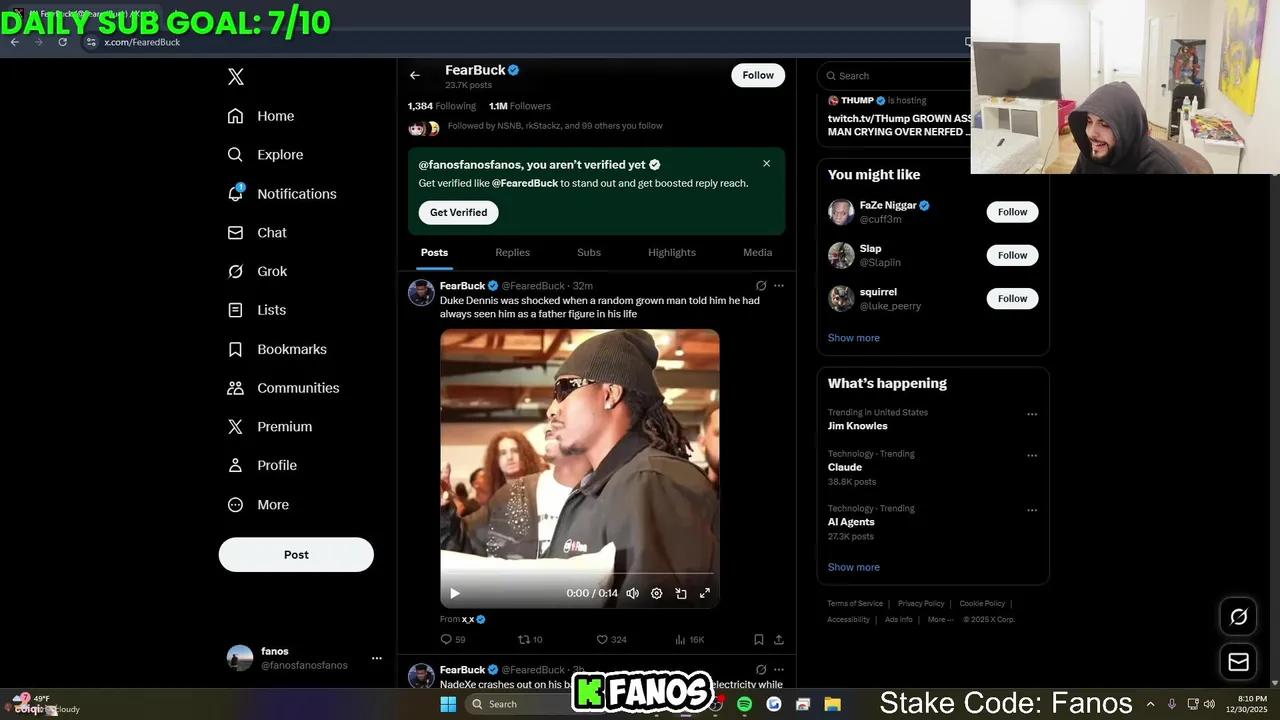Viewport: 1280px width, 720px height.
Task: Open account menu dots beside fanos
Action: click(377, 658)
